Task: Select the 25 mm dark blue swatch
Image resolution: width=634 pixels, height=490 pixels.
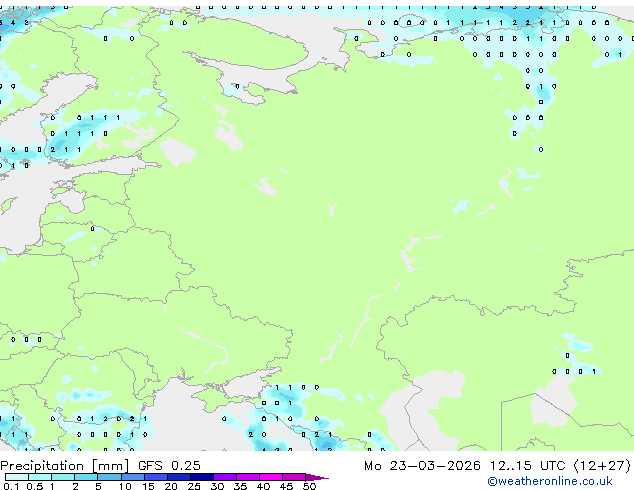Action: click(205, 477)
